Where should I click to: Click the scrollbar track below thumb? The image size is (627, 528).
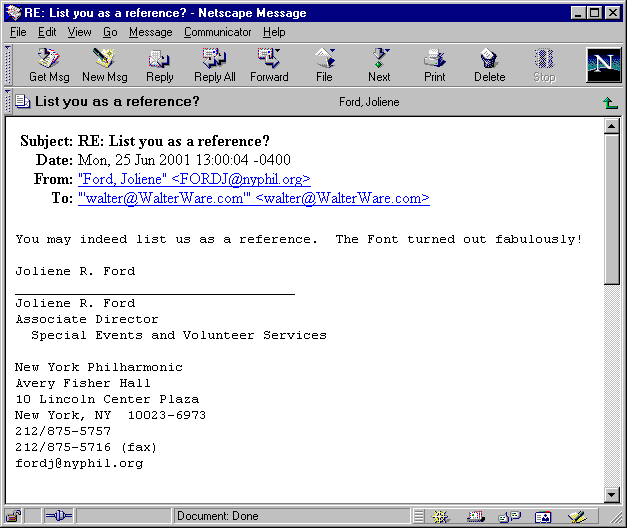pyautogui.click(x=611, y=386)
